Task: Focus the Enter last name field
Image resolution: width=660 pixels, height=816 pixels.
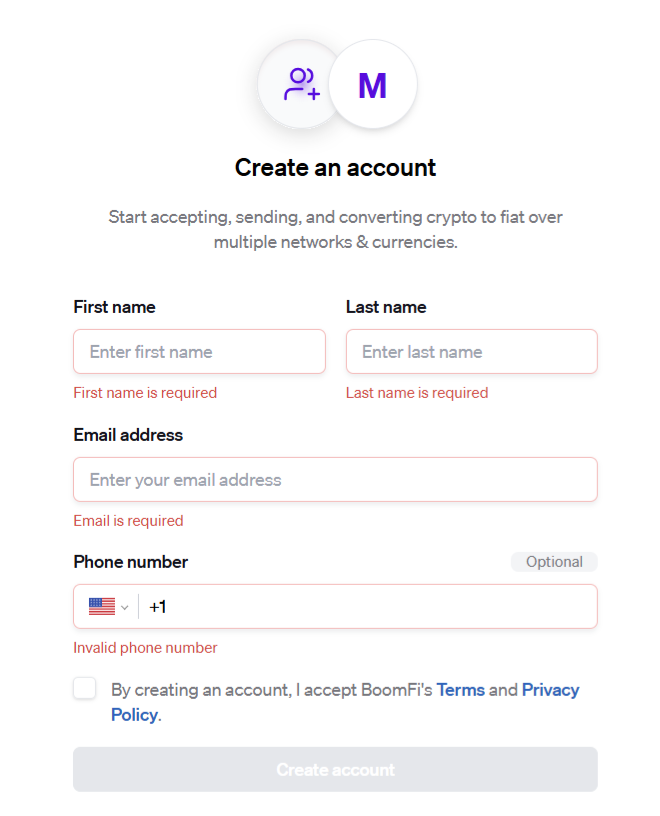Action: click(x=472, y=352)
